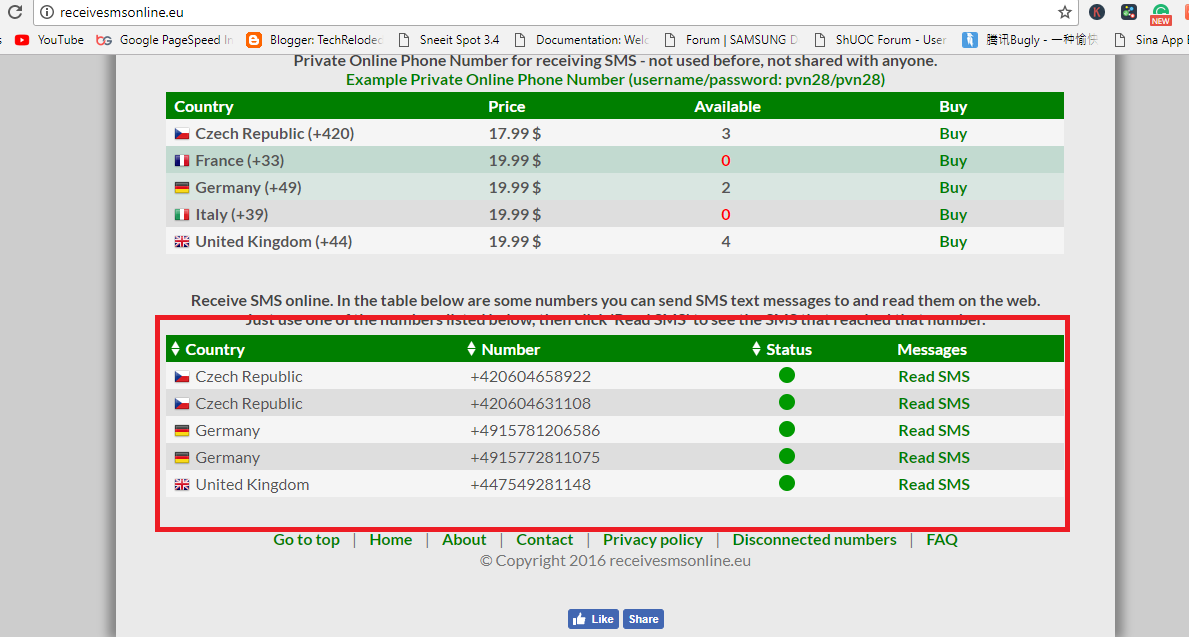Click the Germany flag in the price table
The image size is (1189, 637).
tap(181, 187)
